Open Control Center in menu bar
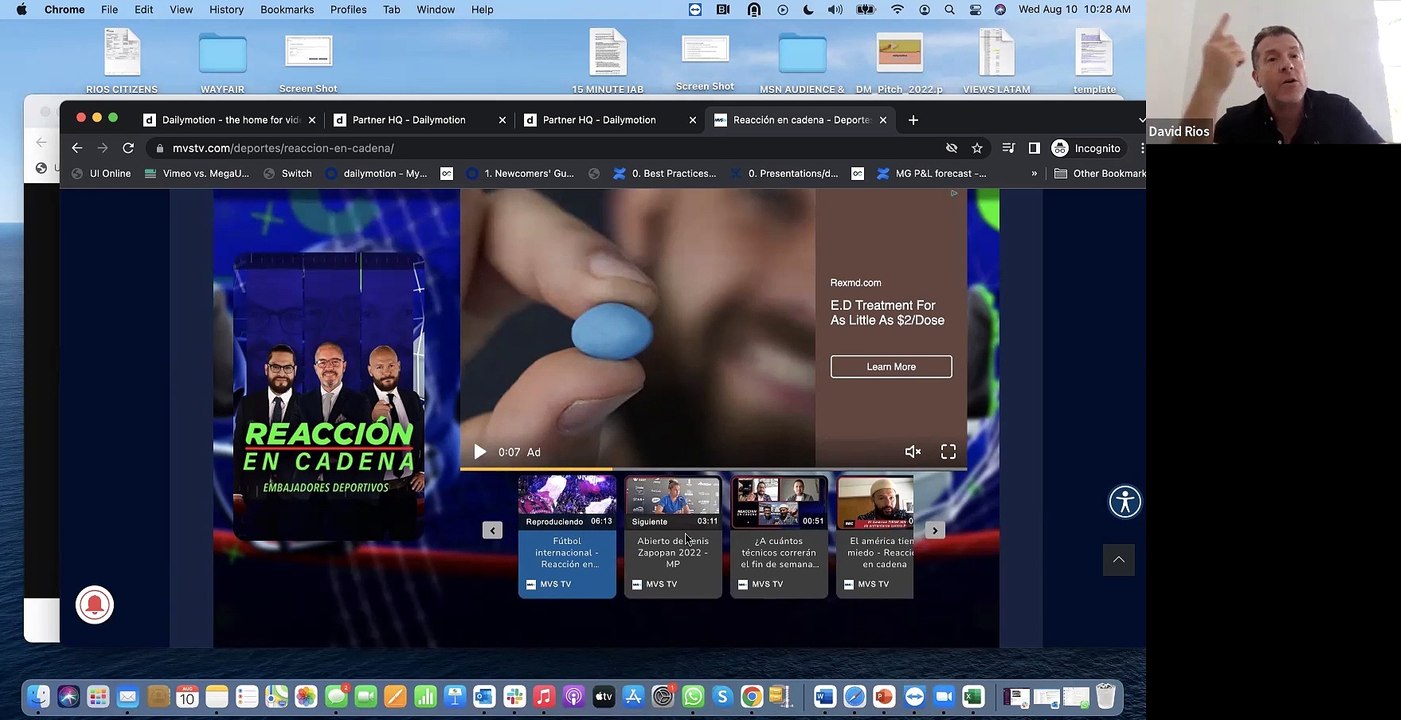 [x=975, y=9]
